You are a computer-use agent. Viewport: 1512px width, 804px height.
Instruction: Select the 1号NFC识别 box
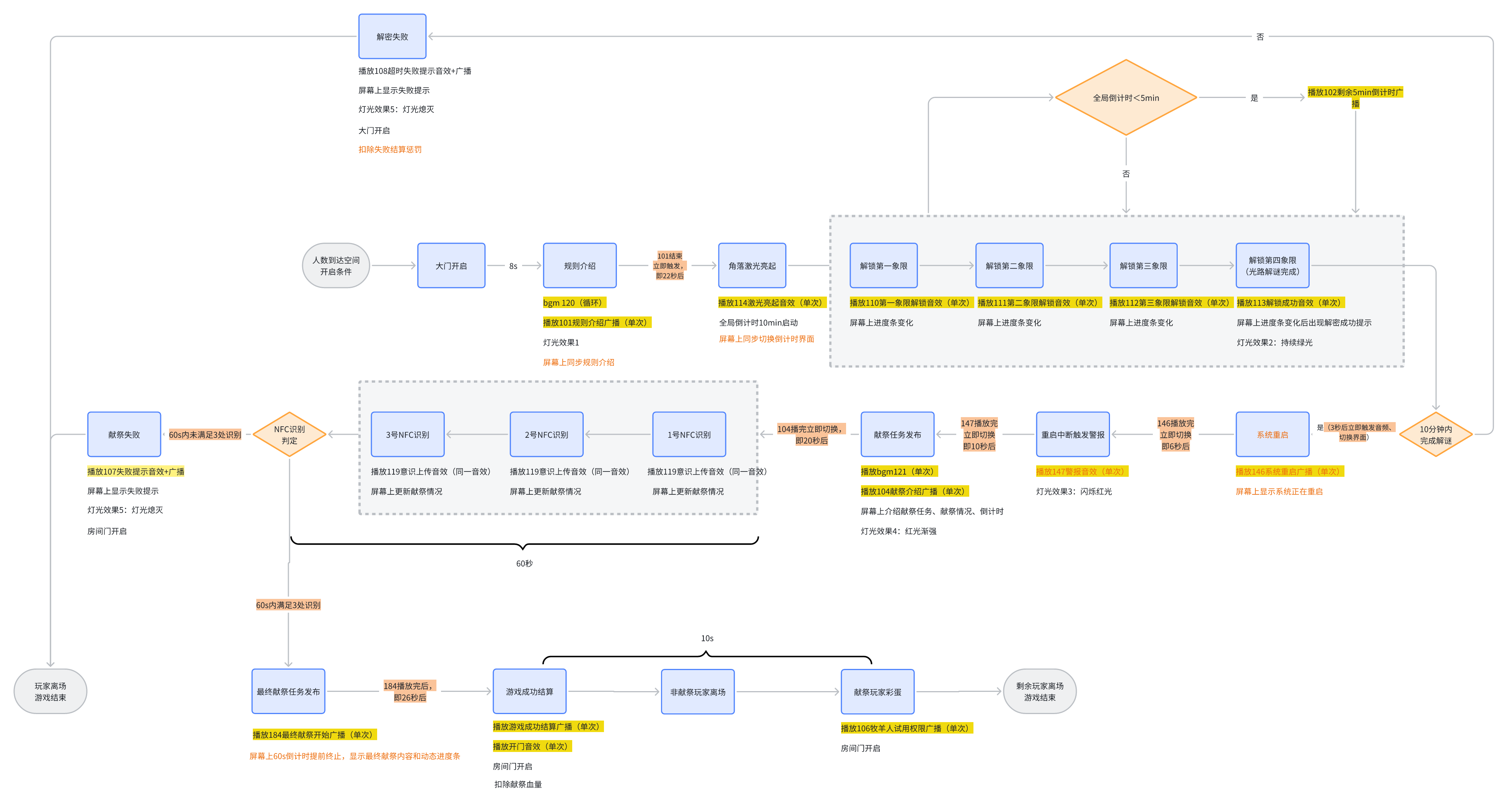689,435
